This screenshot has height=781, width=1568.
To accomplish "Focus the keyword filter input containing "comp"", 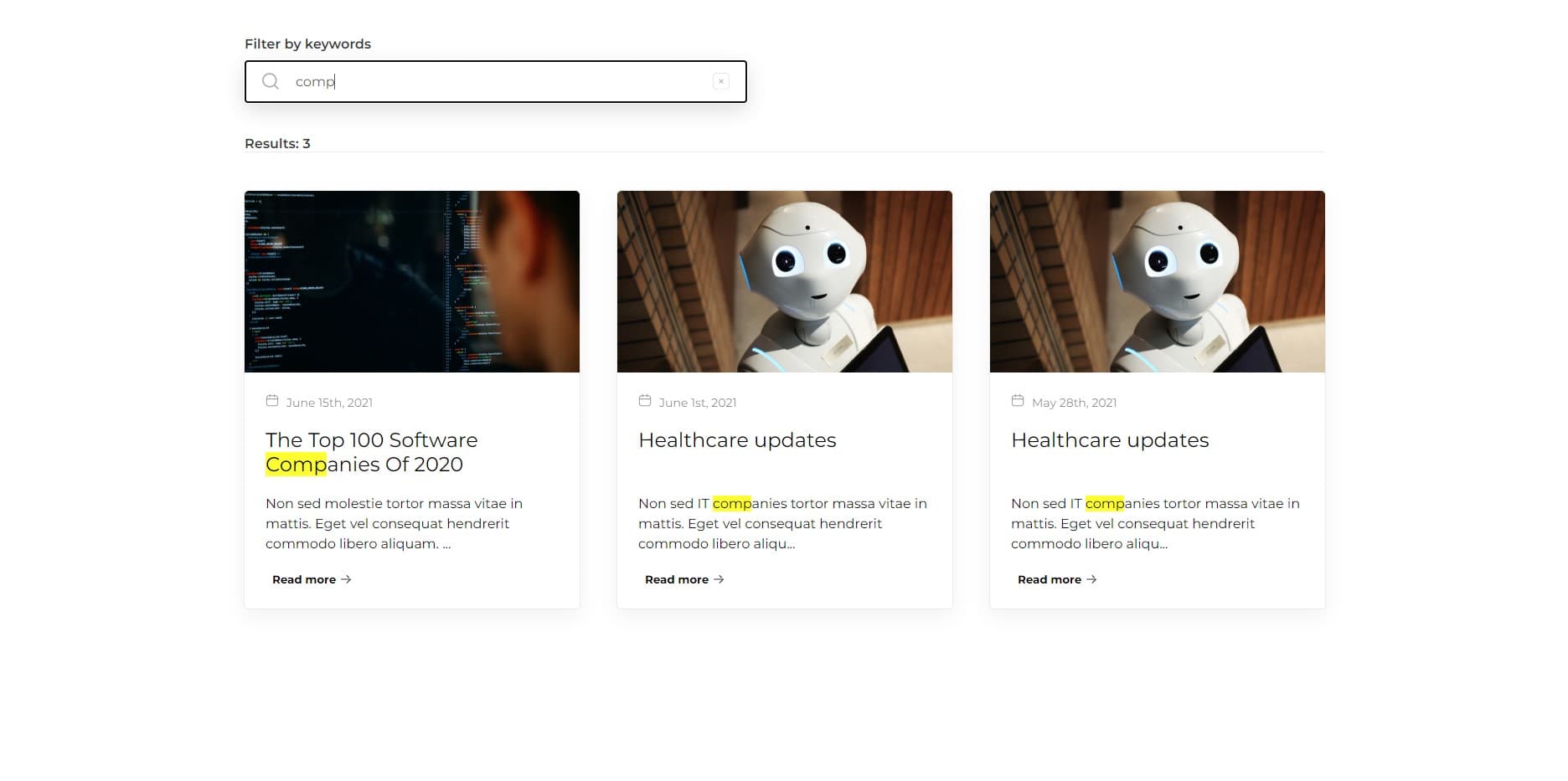I will [503, 81].
